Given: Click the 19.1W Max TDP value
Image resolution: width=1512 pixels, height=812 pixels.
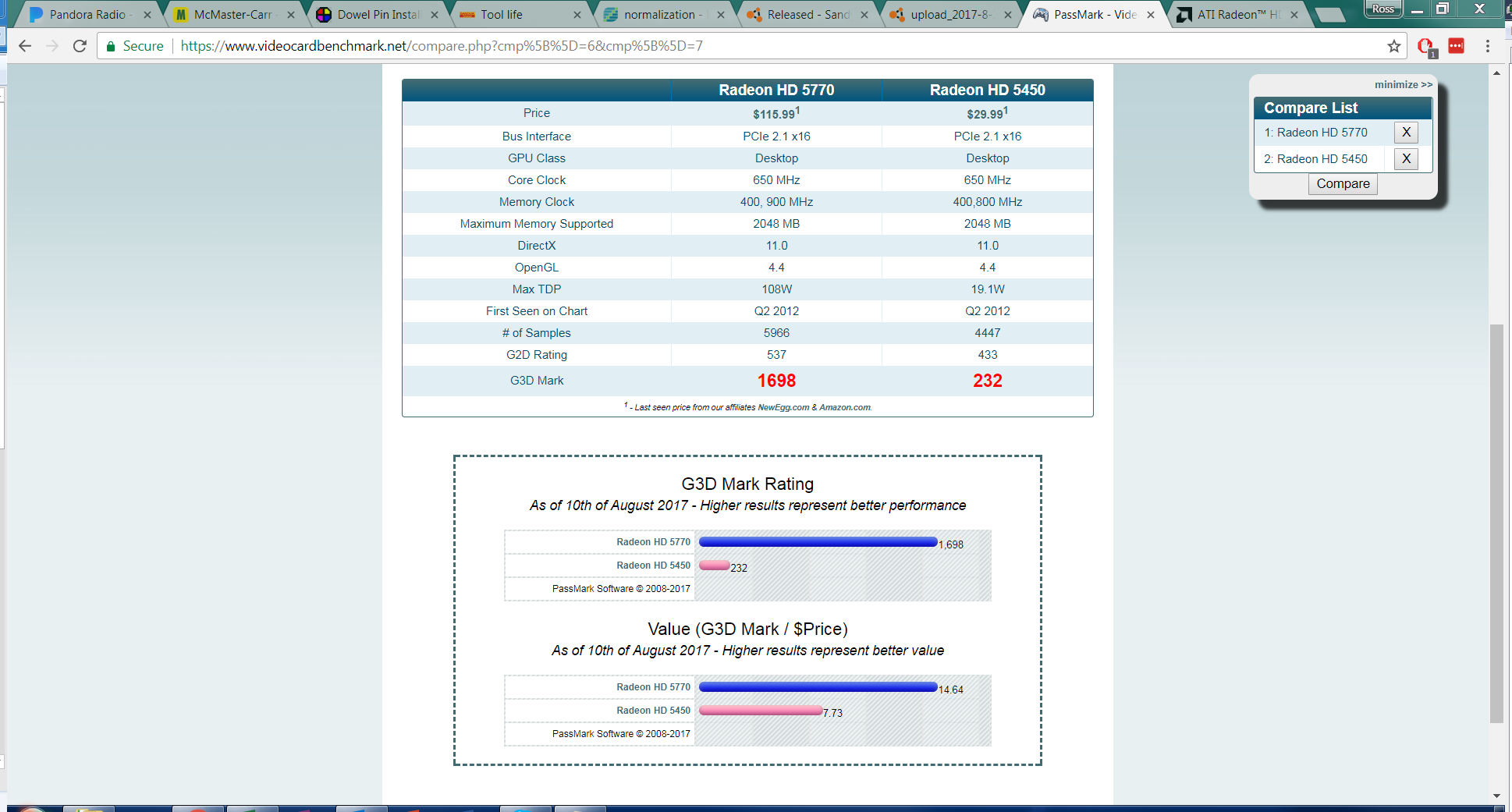Looking at the screenshot, I should click(x=988, y=289).
